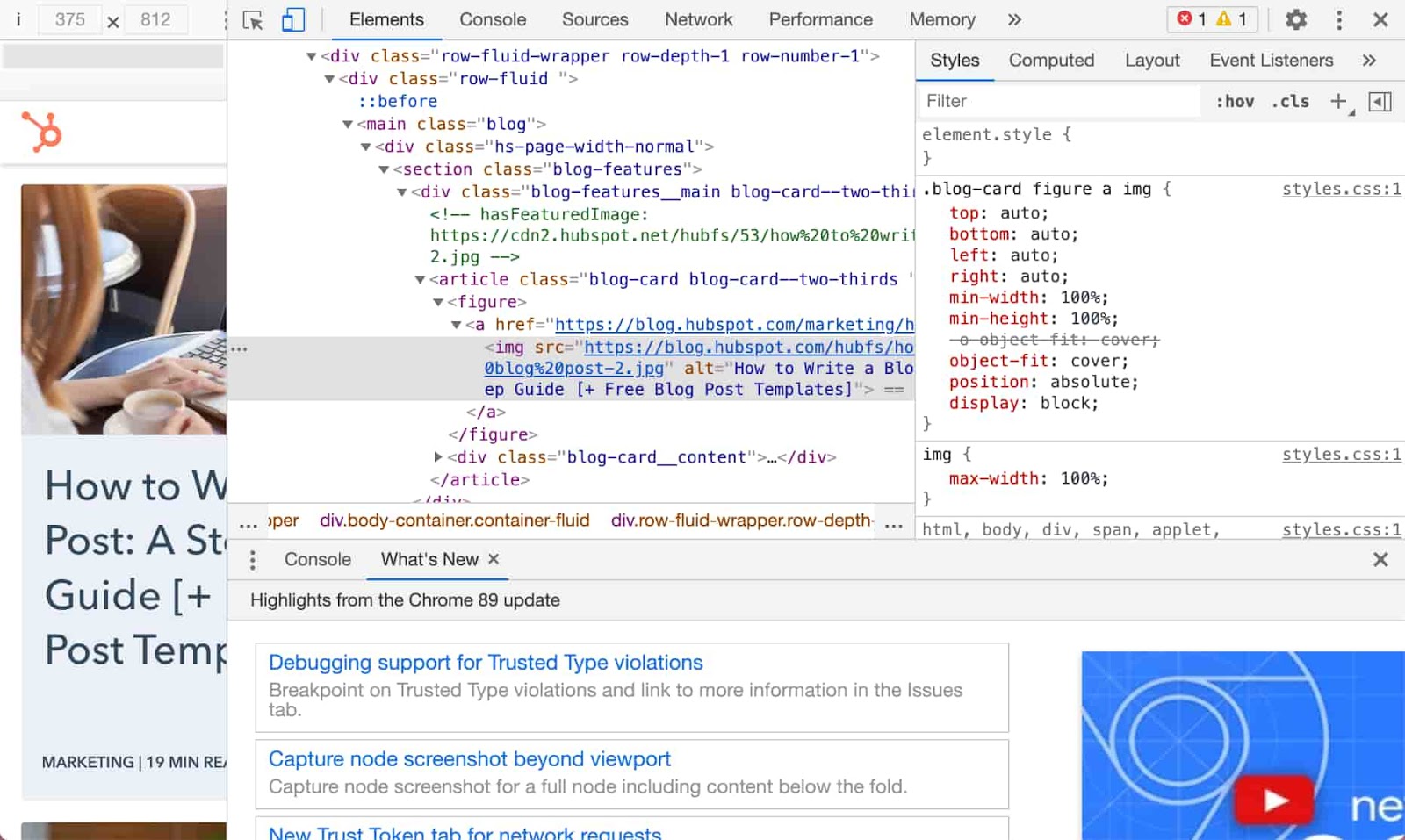Collapse the row-fluid-wrapper div node

coord(311,56)
